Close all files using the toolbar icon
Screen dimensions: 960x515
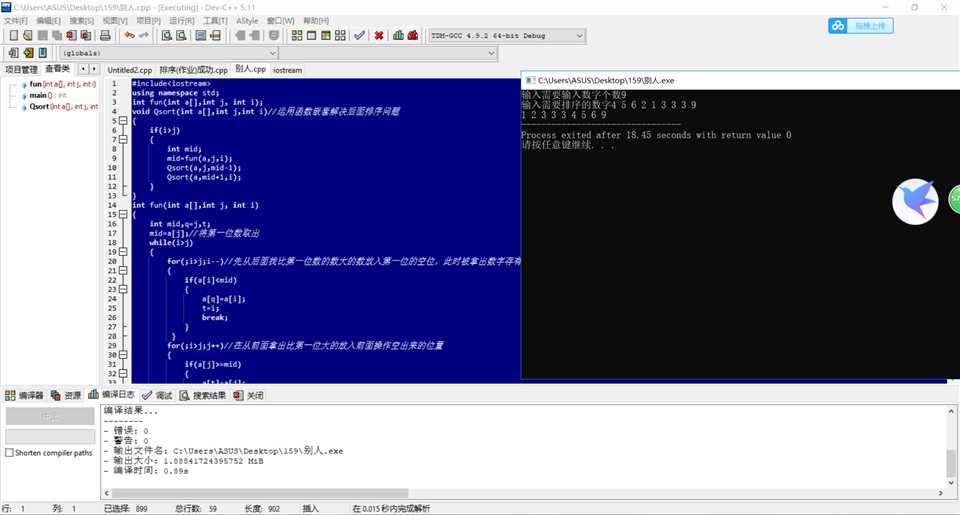86,36
